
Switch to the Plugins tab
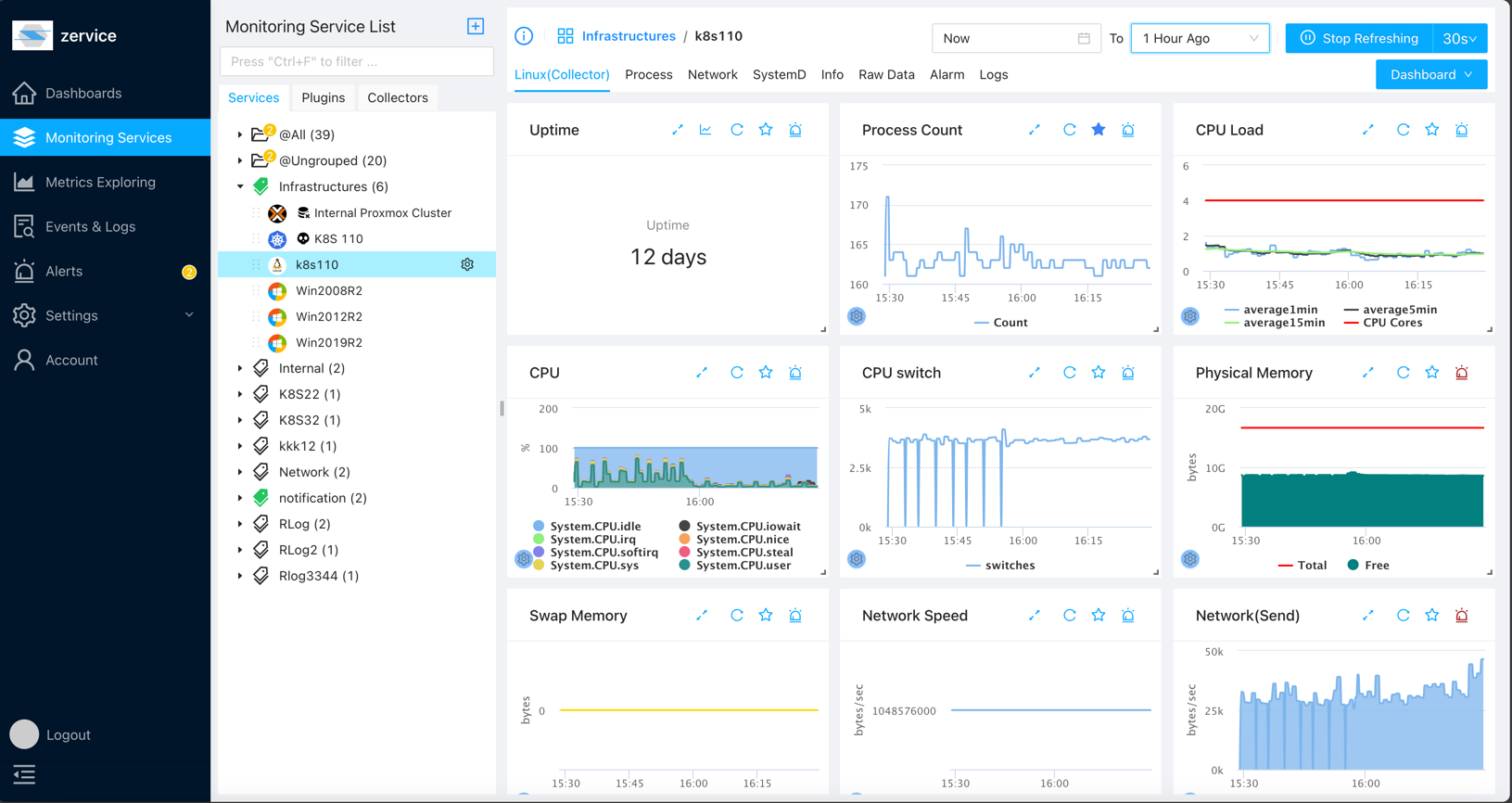[323, 97]
